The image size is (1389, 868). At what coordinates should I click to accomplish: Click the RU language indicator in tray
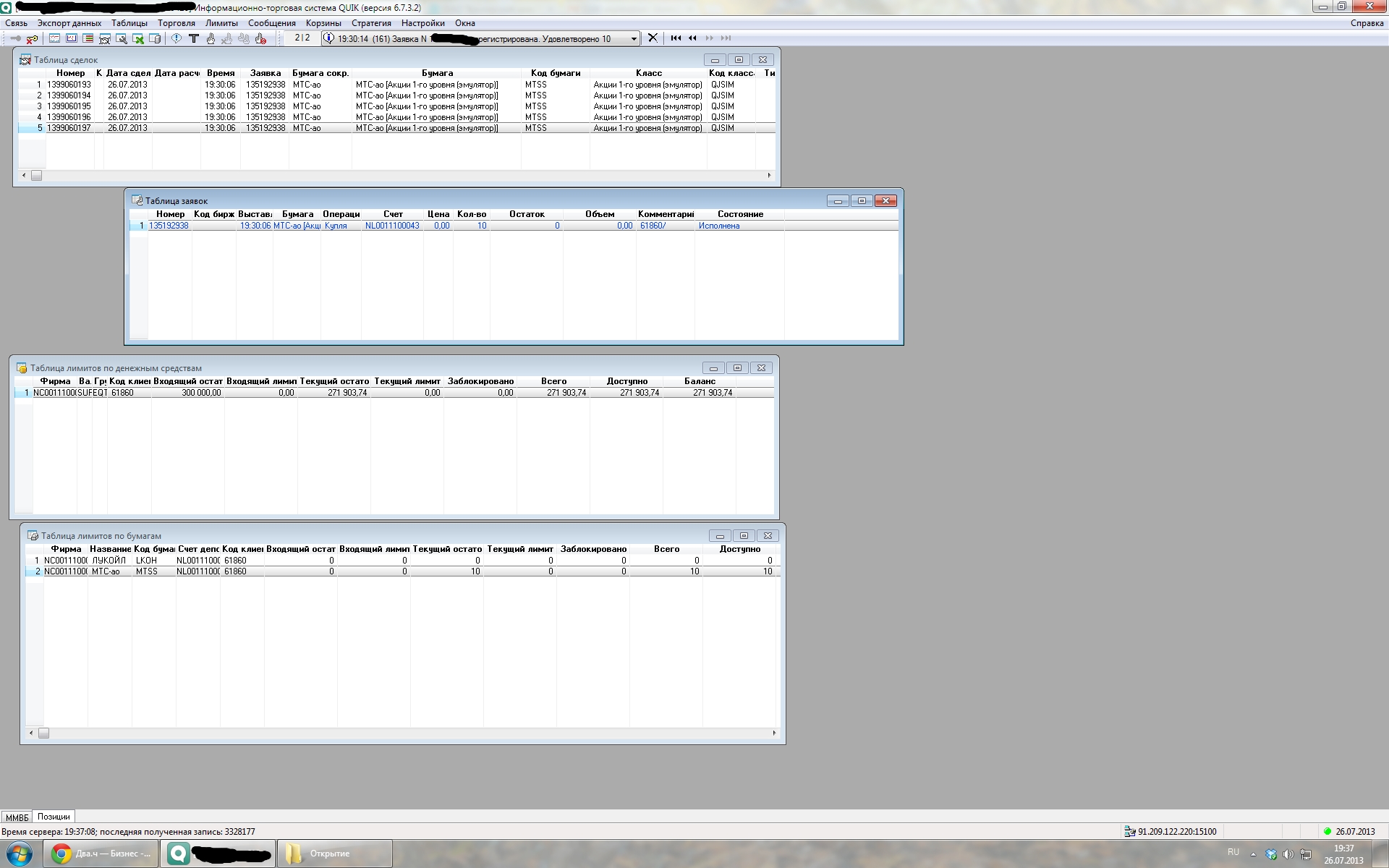[x=1233, y=852]
